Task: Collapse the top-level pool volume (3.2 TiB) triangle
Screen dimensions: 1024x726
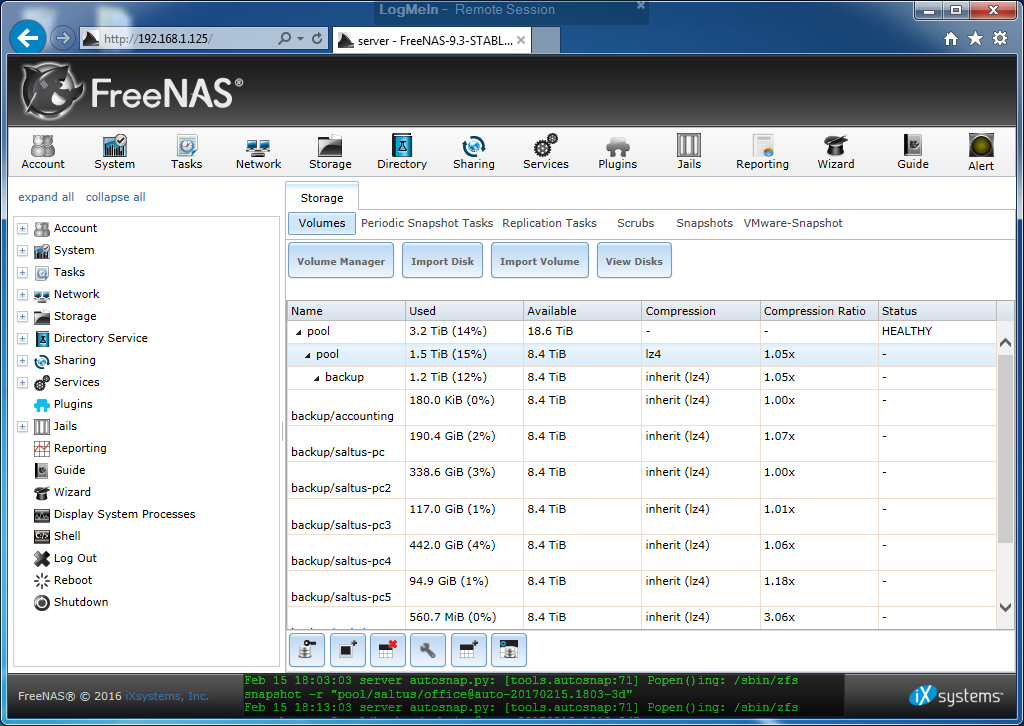Action: tap(298, 332)
